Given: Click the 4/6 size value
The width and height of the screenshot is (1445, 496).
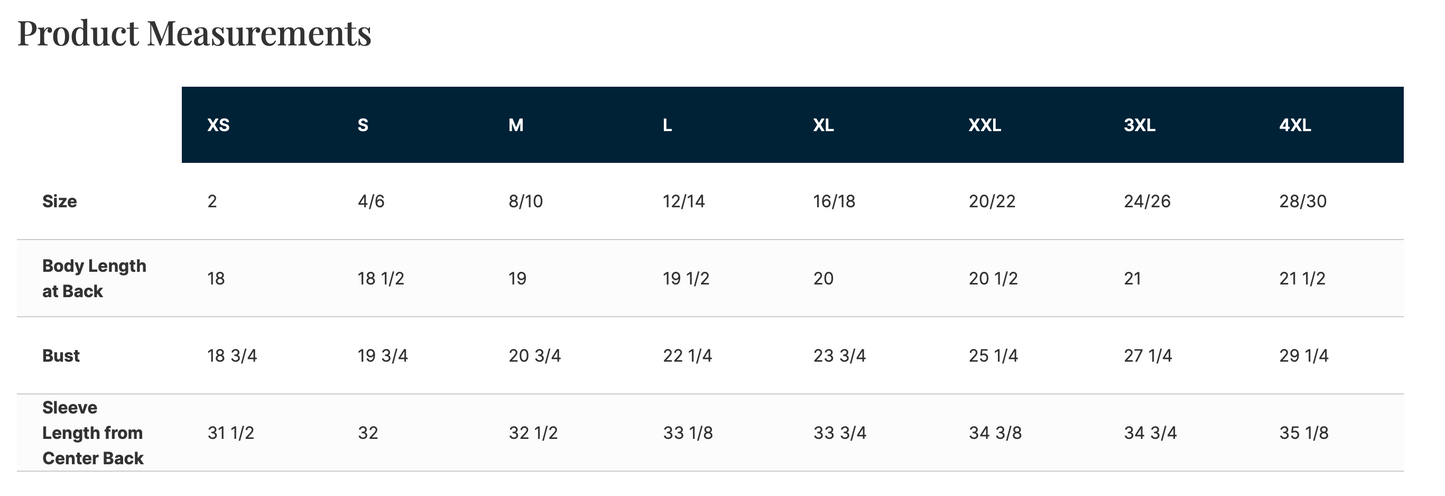Looking at the screenshot, I should tap(371, 201).
